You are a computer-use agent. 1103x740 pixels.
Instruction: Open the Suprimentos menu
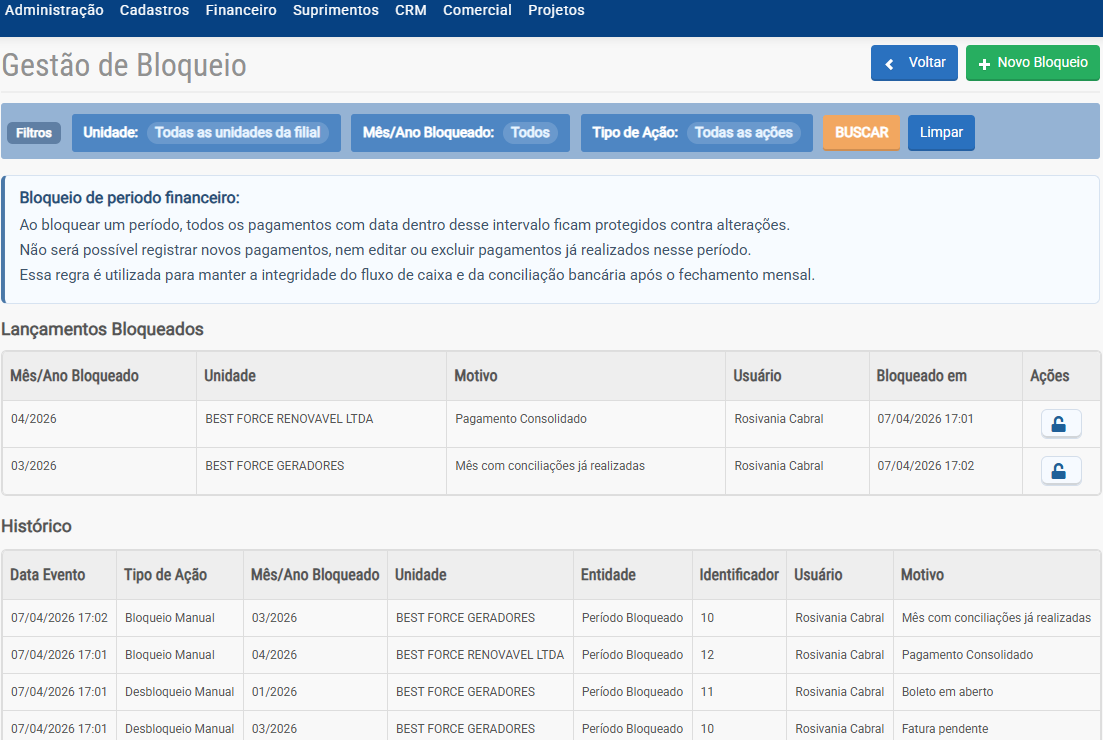335,10
